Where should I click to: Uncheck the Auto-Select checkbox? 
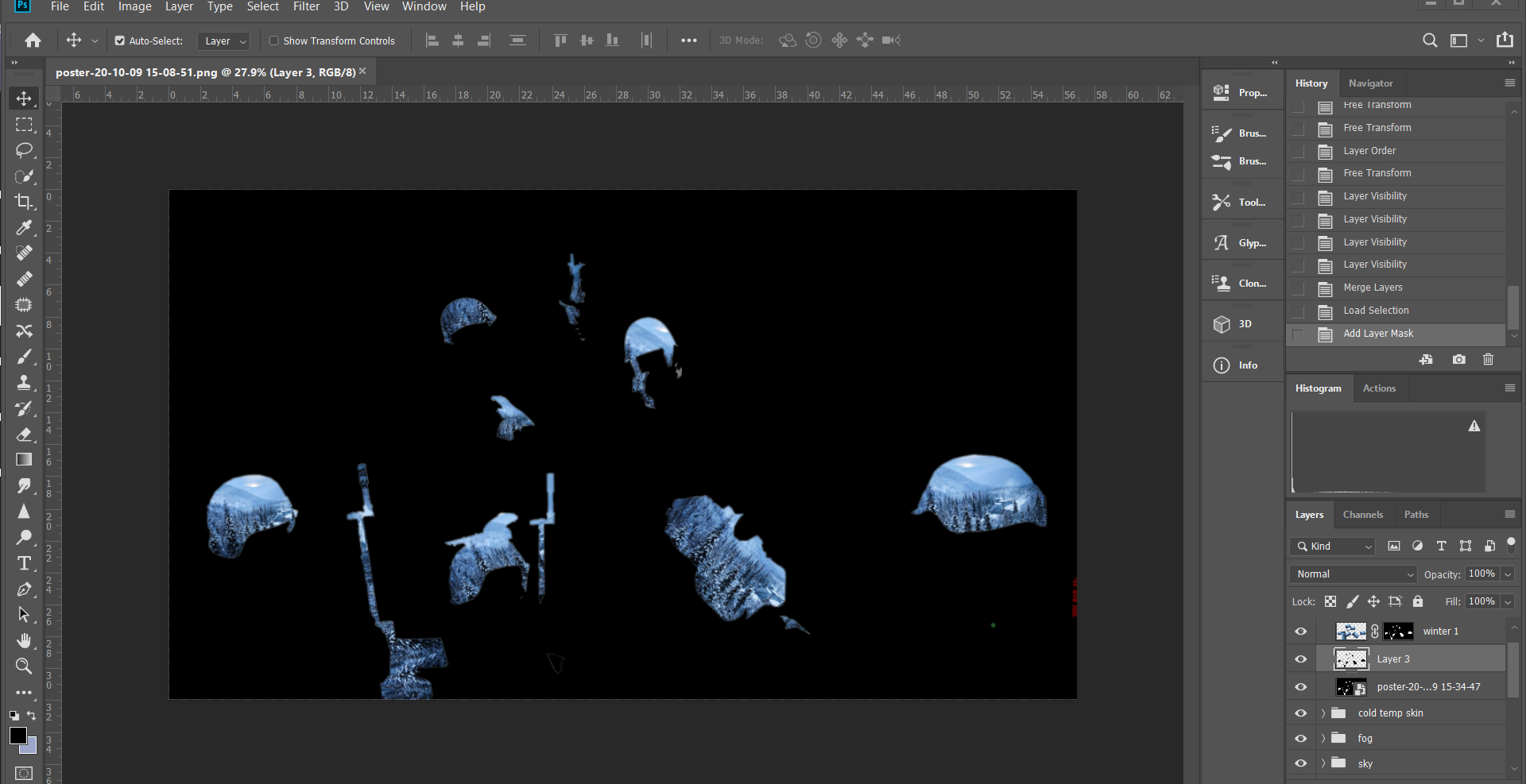coord(120,41)
